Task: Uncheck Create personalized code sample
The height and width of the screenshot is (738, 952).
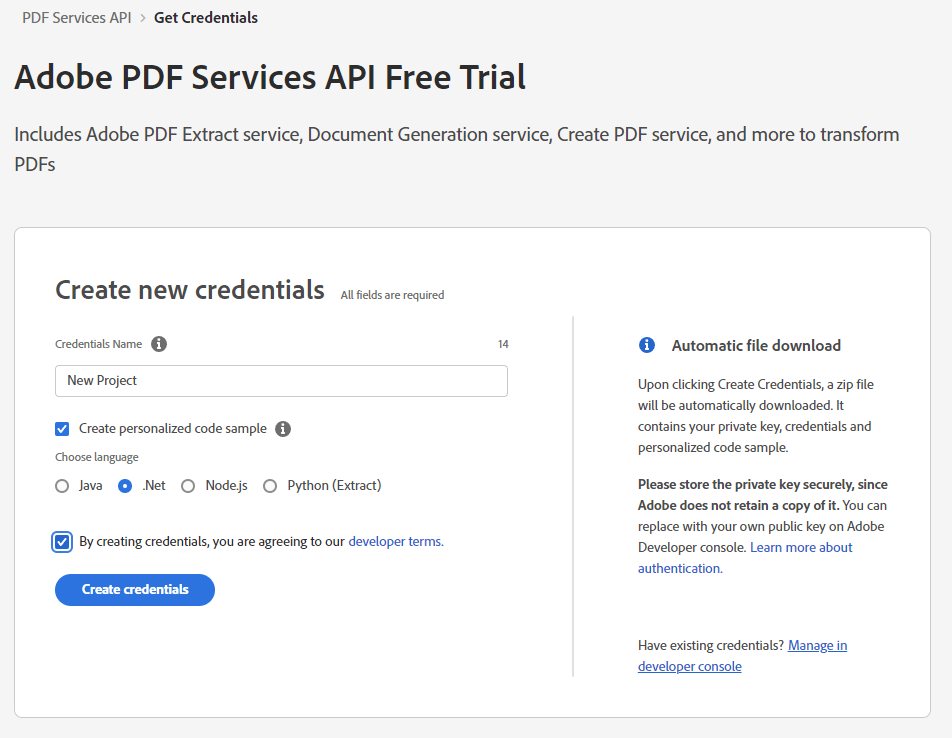Action: coord(62,429)
